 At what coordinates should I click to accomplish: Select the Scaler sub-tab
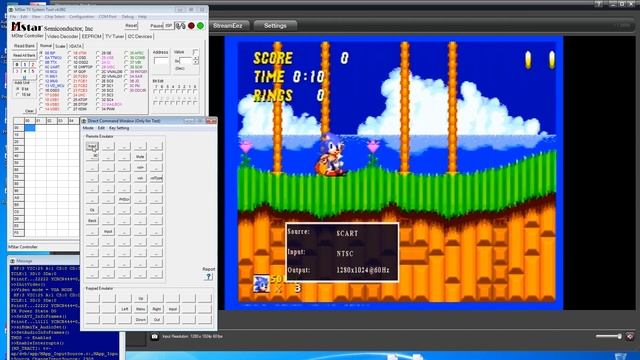pos(60,46)
